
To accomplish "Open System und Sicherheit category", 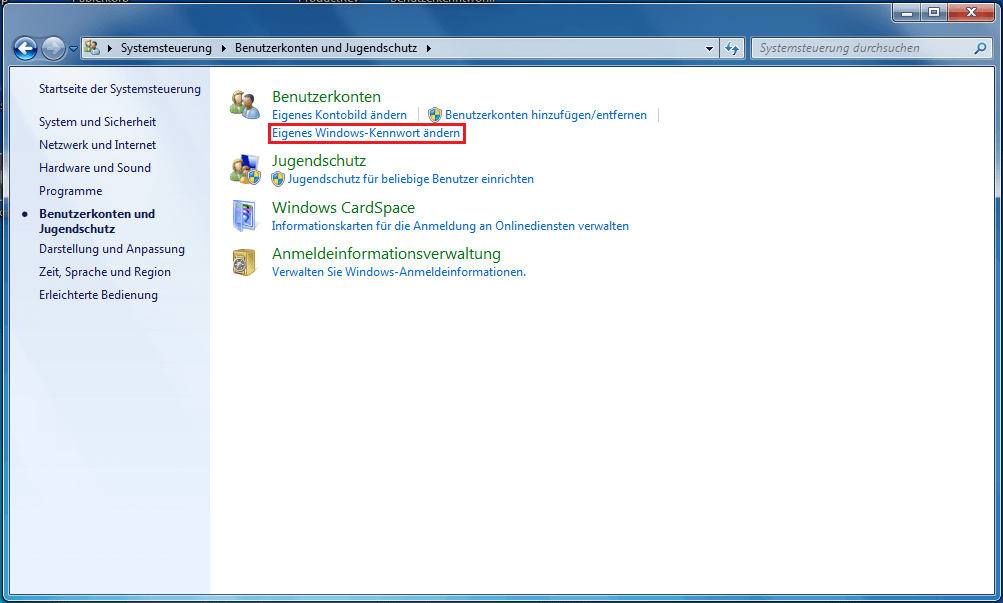I will click(97, 121).
